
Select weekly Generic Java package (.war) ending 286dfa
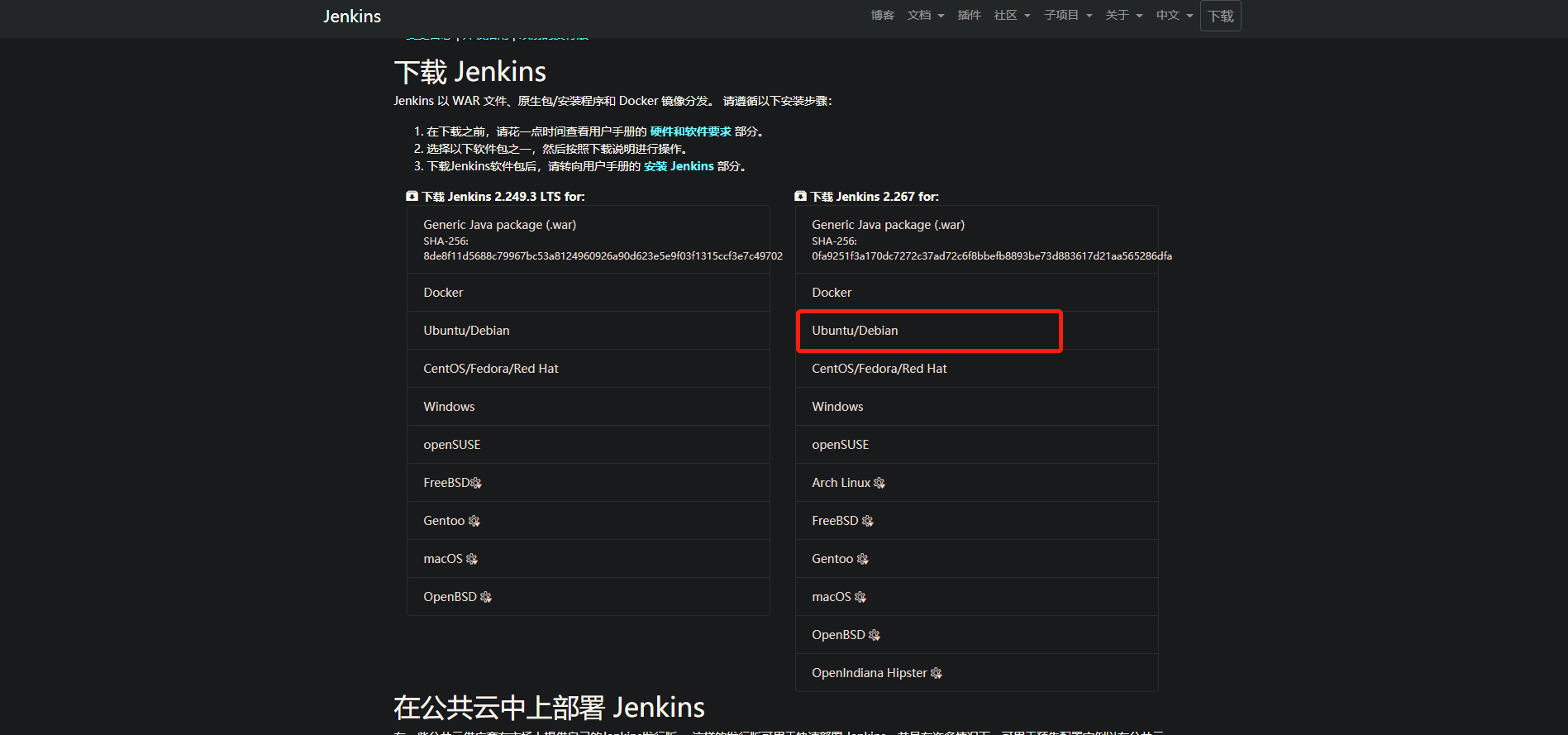(976, 240)
